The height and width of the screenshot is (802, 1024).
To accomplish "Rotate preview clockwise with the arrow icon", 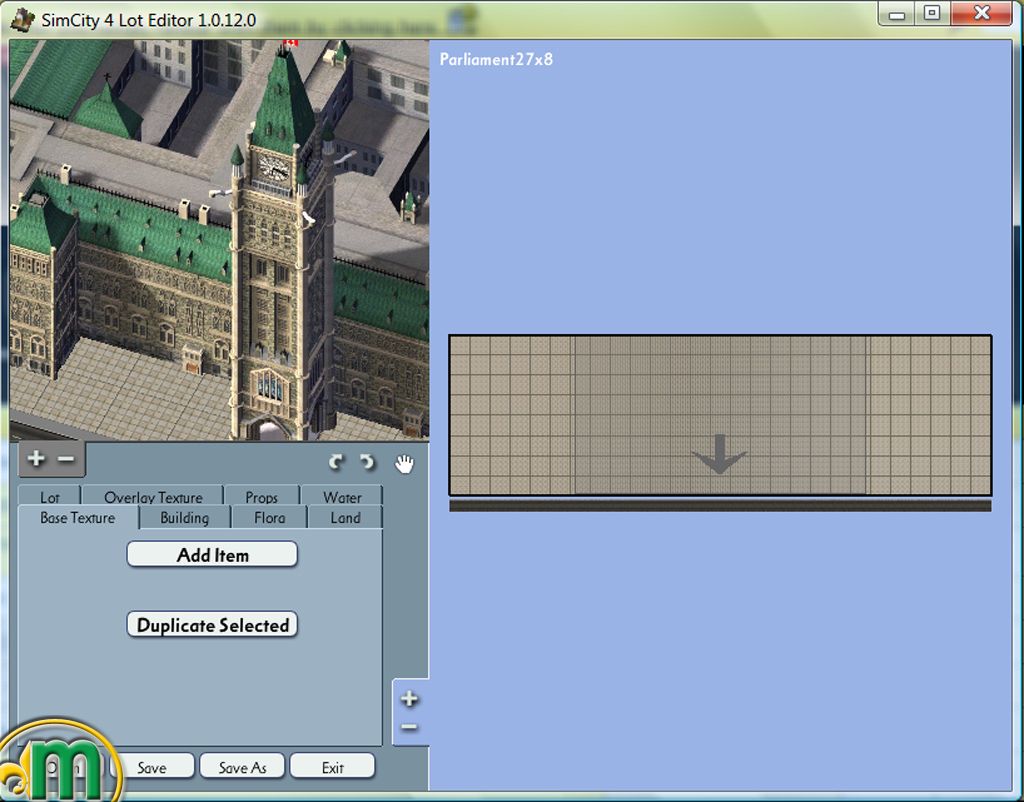I will pos(336,462).
